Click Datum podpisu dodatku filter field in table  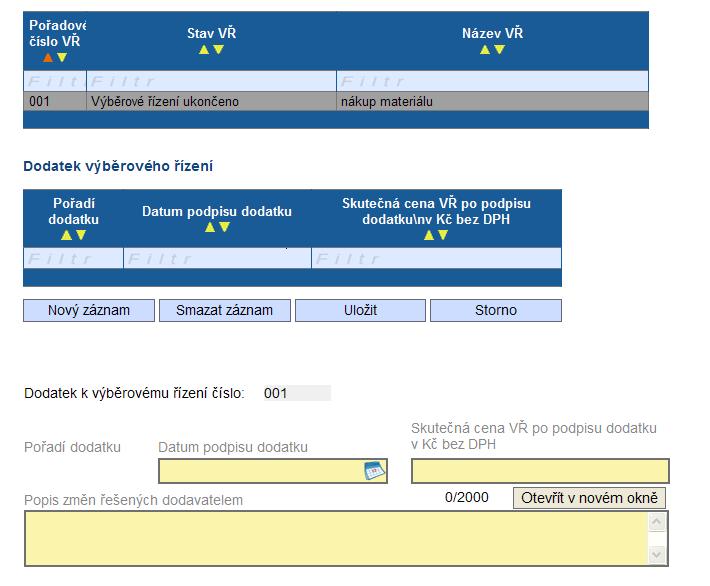(217, 258)
